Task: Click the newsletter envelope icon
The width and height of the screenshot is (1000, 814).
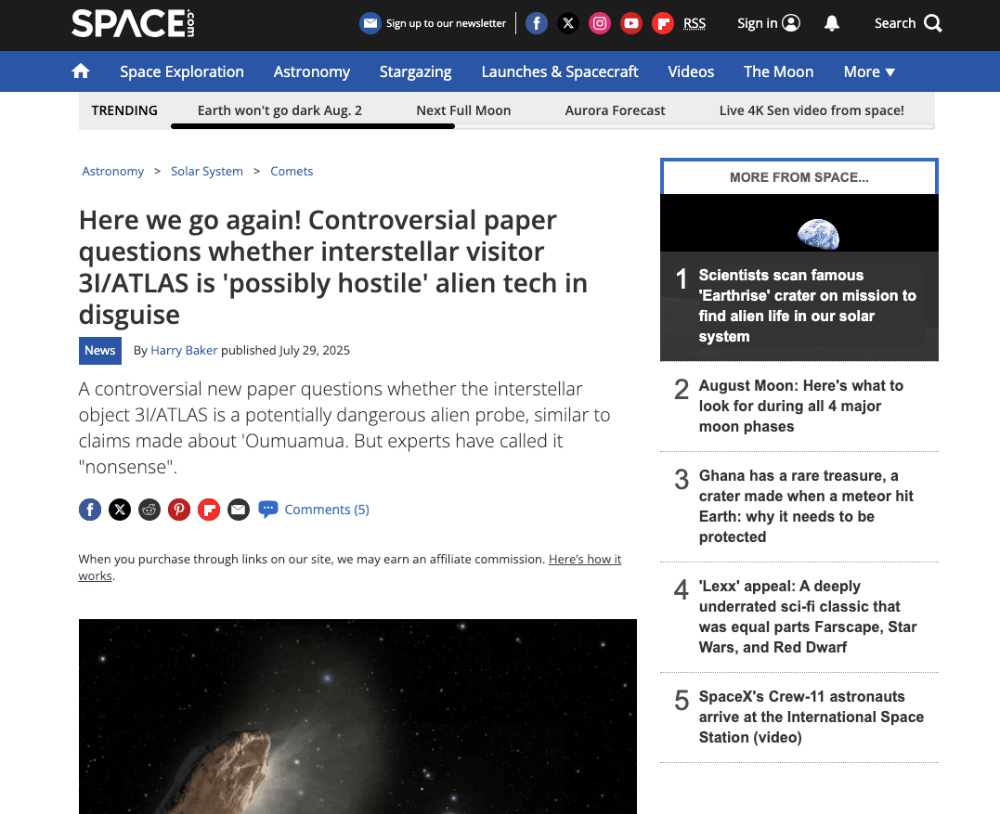Action: point(370,24)
